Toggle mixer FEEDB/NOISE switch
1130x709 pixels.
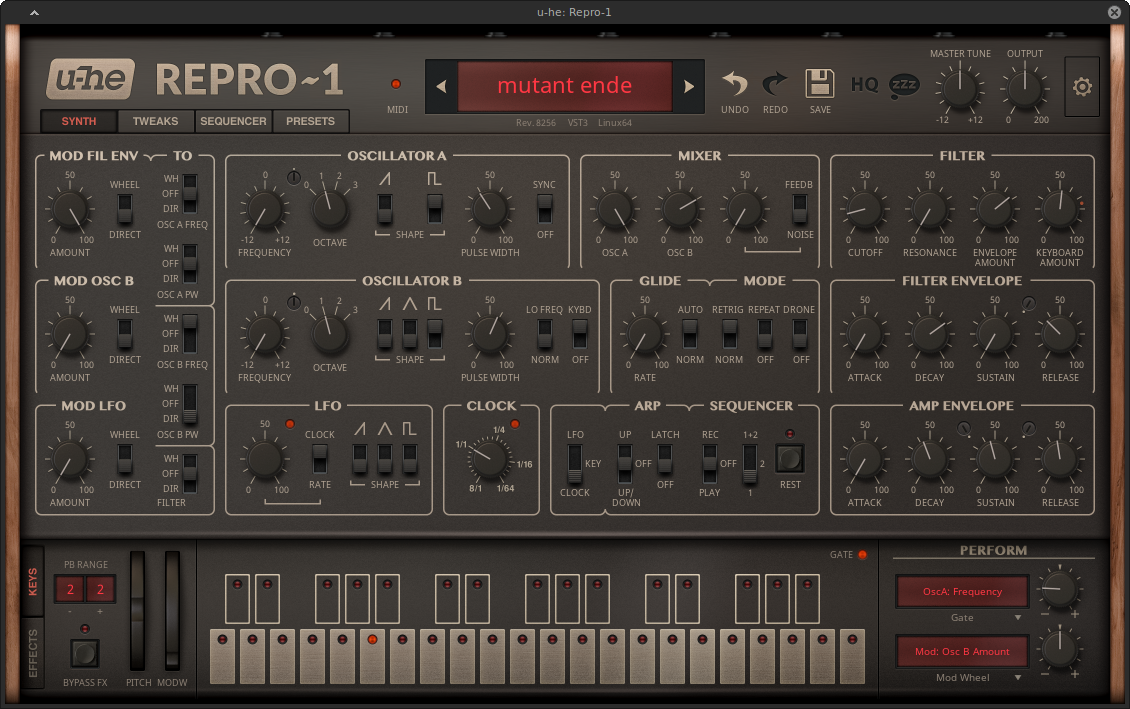[x=799, y=208]
